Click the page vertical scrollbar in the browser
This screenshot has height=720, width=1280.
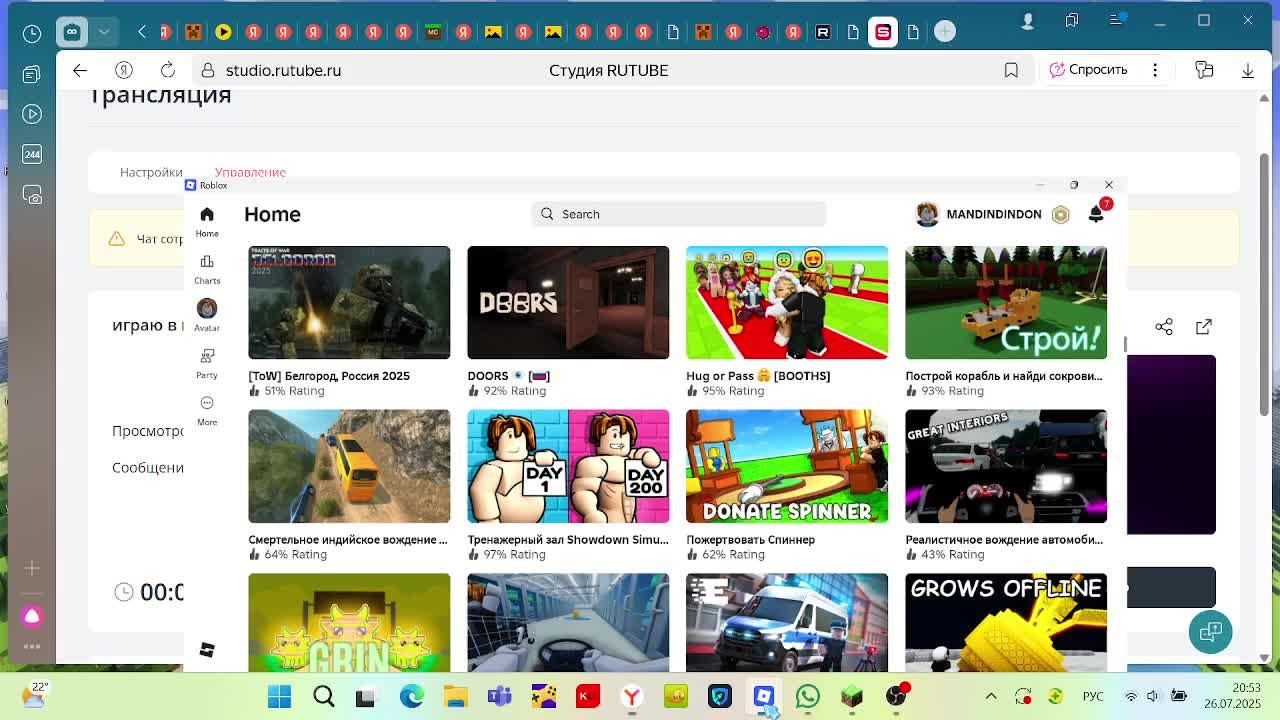pyautogui.click(x=1265, y=285)
